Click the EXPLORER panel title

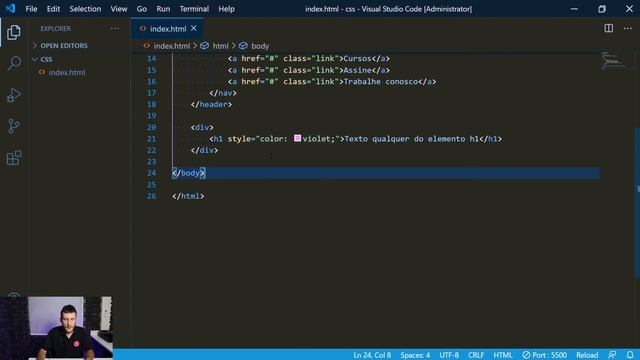pyautogui.click(x=56, y=29)
